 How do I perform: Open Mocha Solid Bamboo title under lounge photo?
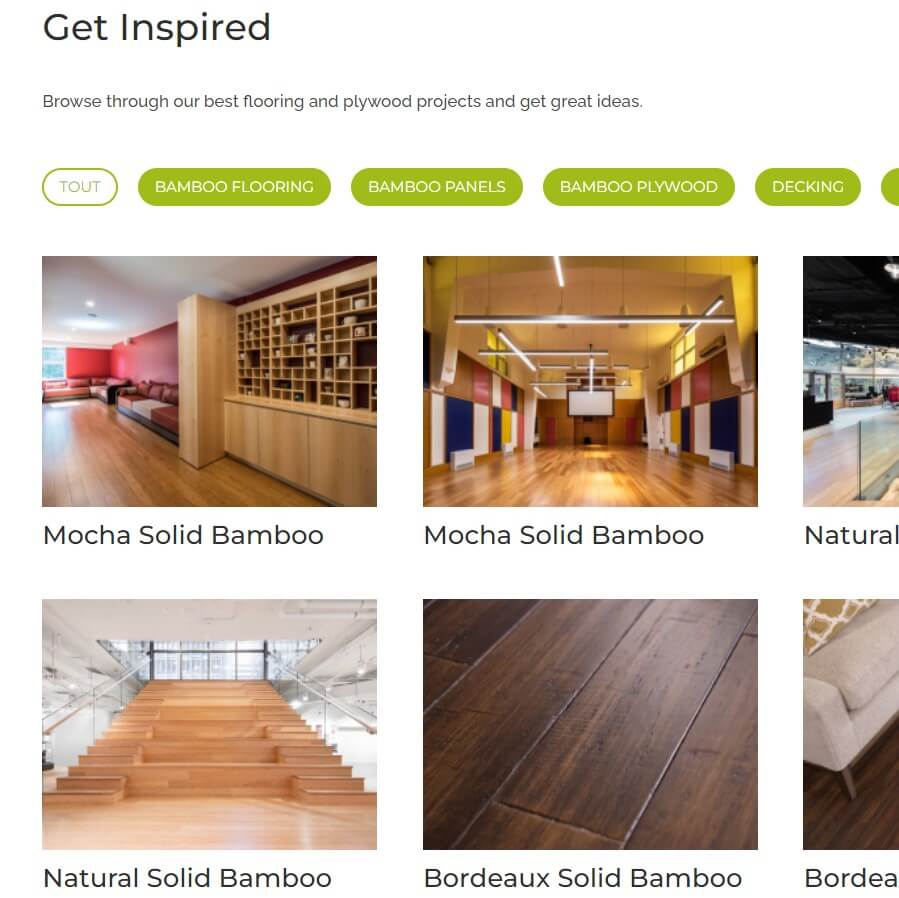click(183, 536)
